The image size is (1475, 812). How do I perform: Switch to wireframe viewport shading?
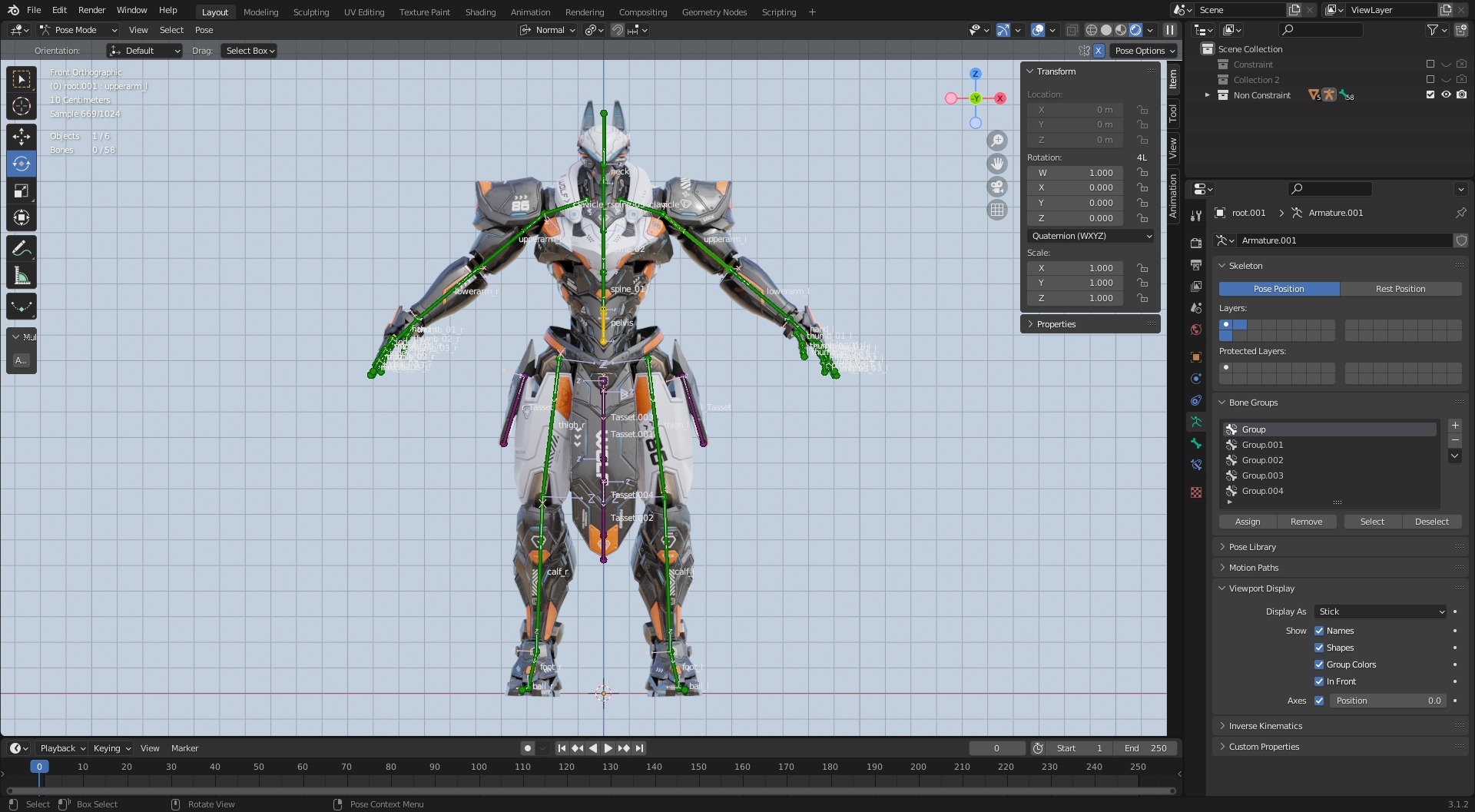coord(1092,30)
